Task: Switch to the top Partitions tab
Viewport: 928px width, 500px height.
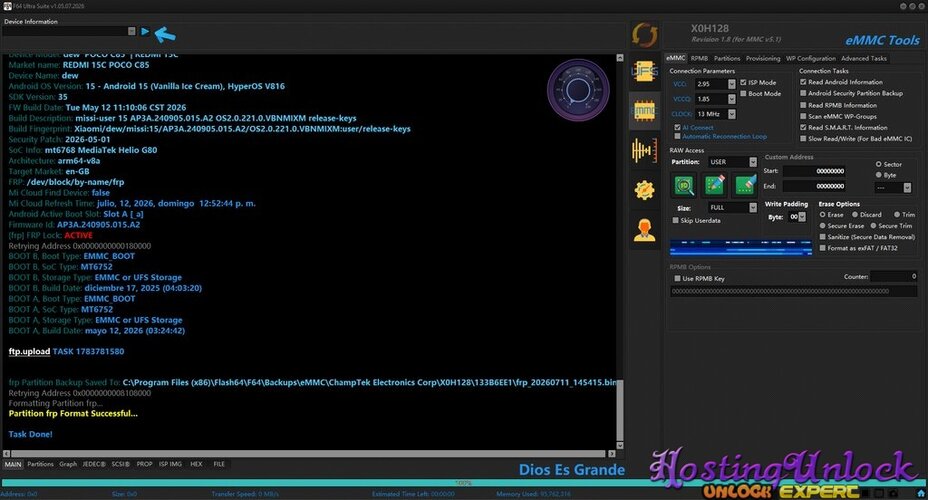Action: click(727, 58)
